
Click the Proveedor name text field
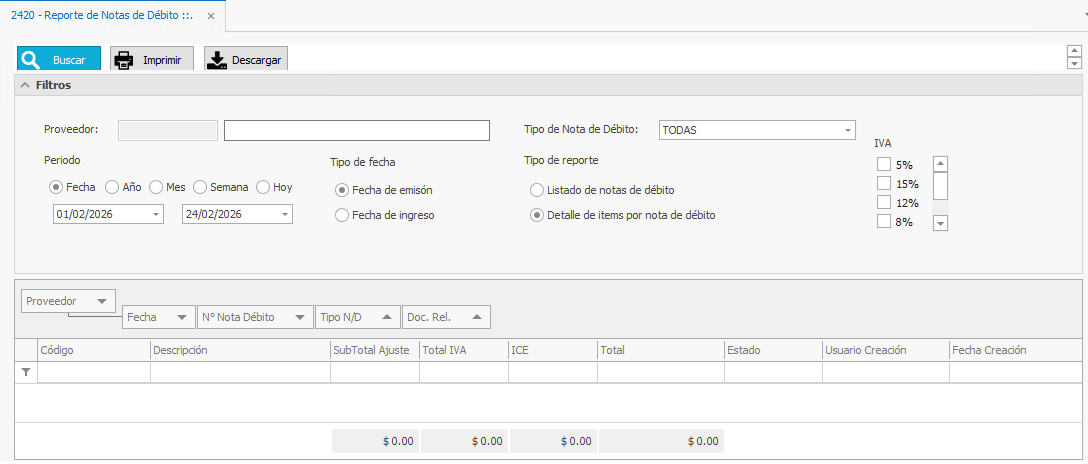(356, 131)
